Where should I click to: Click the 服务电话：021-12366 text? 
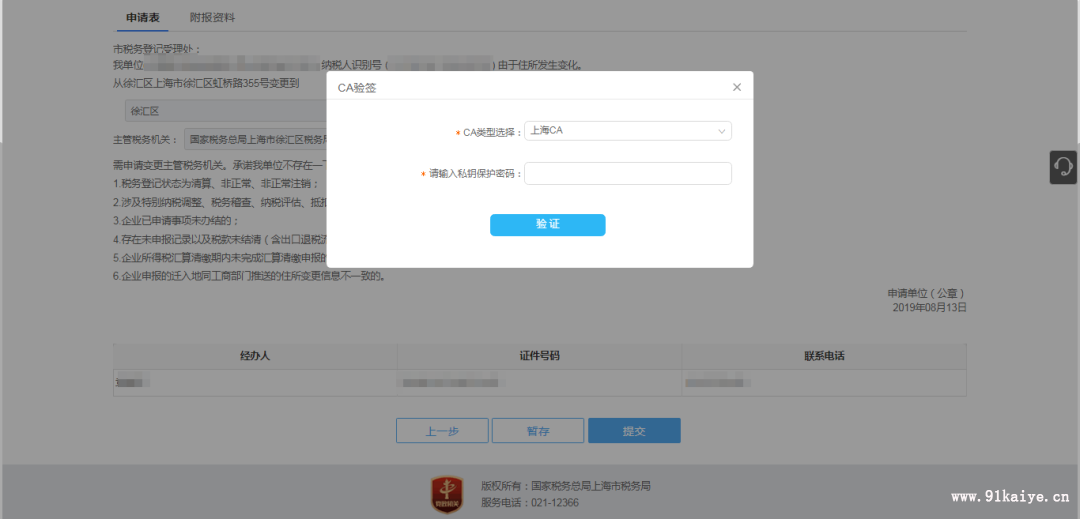pyautogui.click(x=530, y=502)
